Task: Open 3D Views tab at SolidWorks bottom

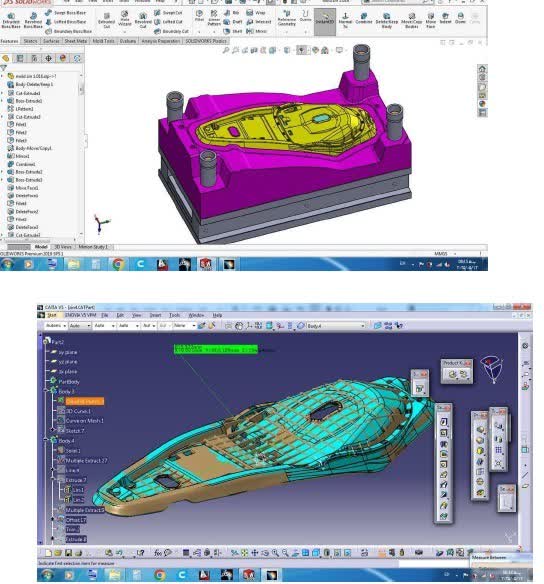Action: click(63, 247)
